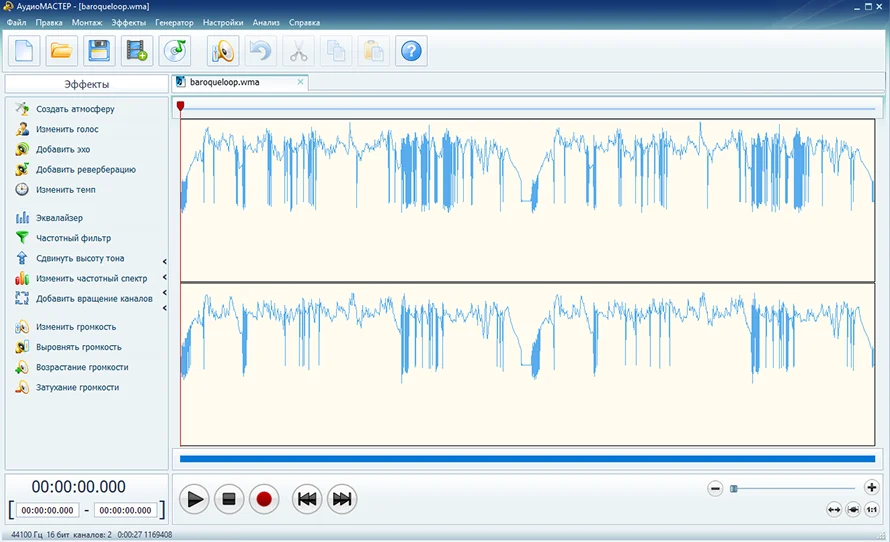Image resolution: width=890 pixels, height=542 pixels.
Task: Click the Создать атмосферу effect icon
Action: pyautogui.click(x=22, y=108)
